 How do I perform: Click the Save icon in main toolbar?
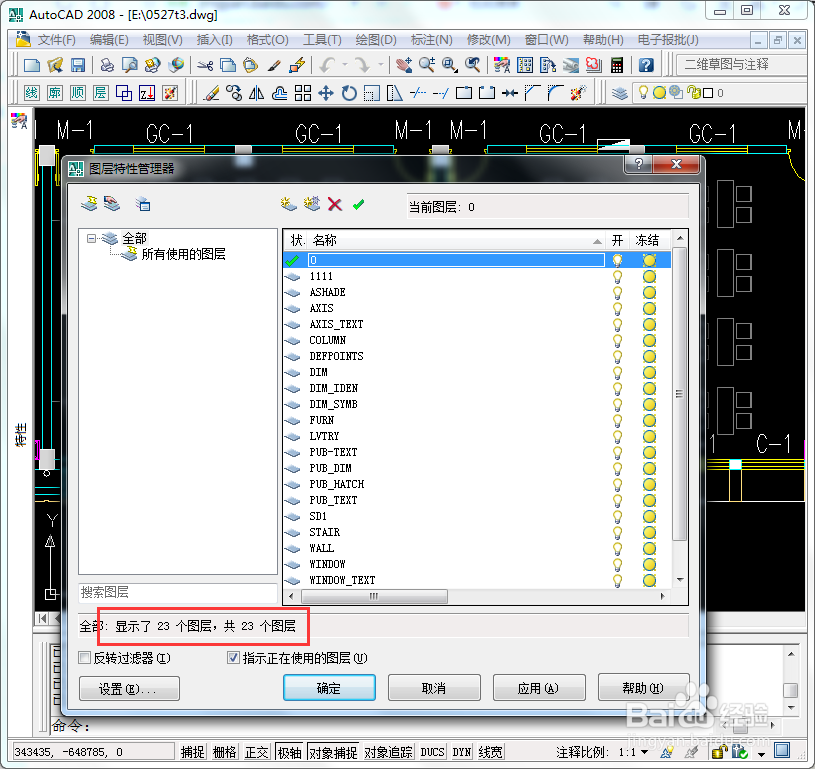[x=78, y=64]
